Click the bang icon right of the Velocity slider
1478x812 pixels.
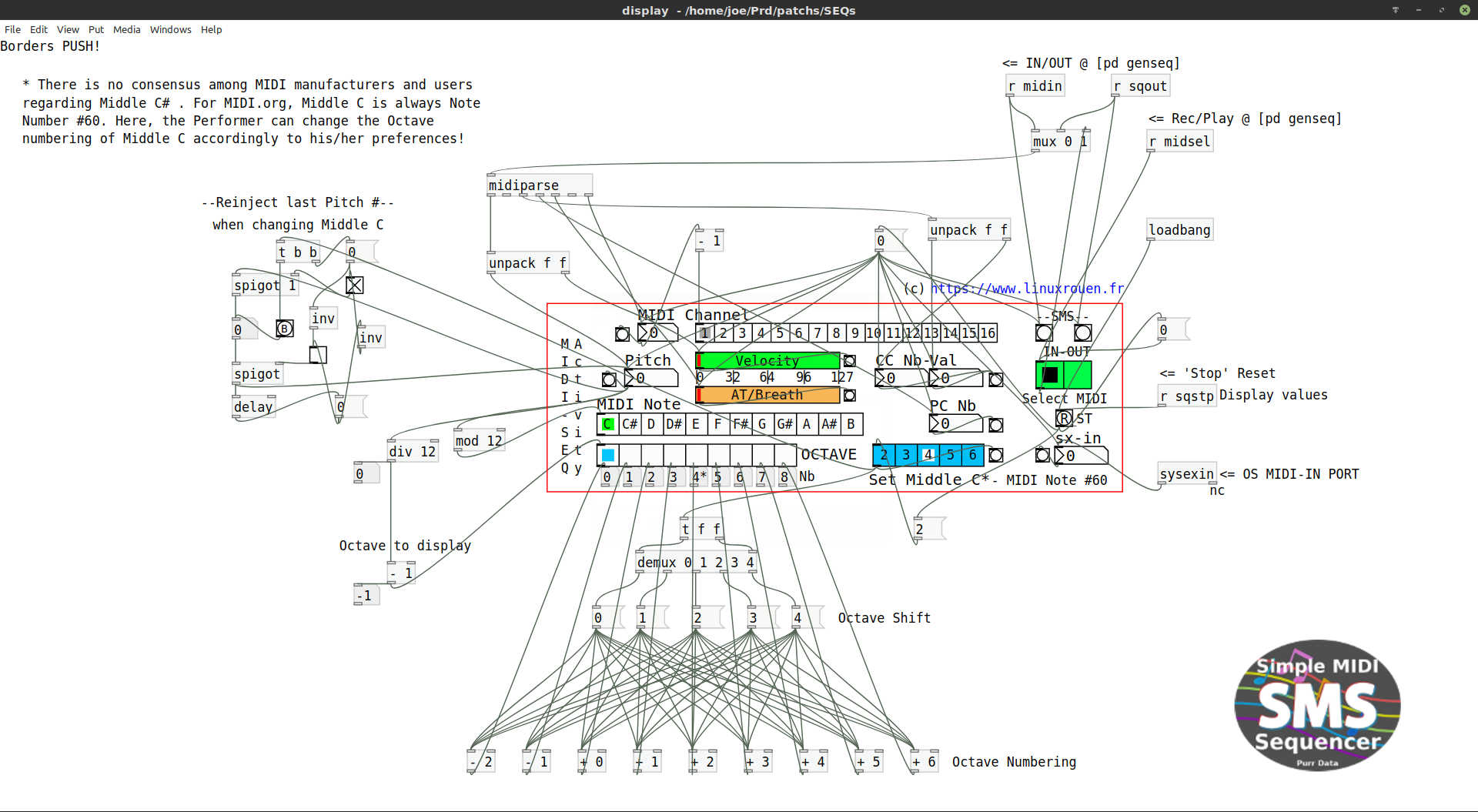pyautogui.click(x=850, y=360)
